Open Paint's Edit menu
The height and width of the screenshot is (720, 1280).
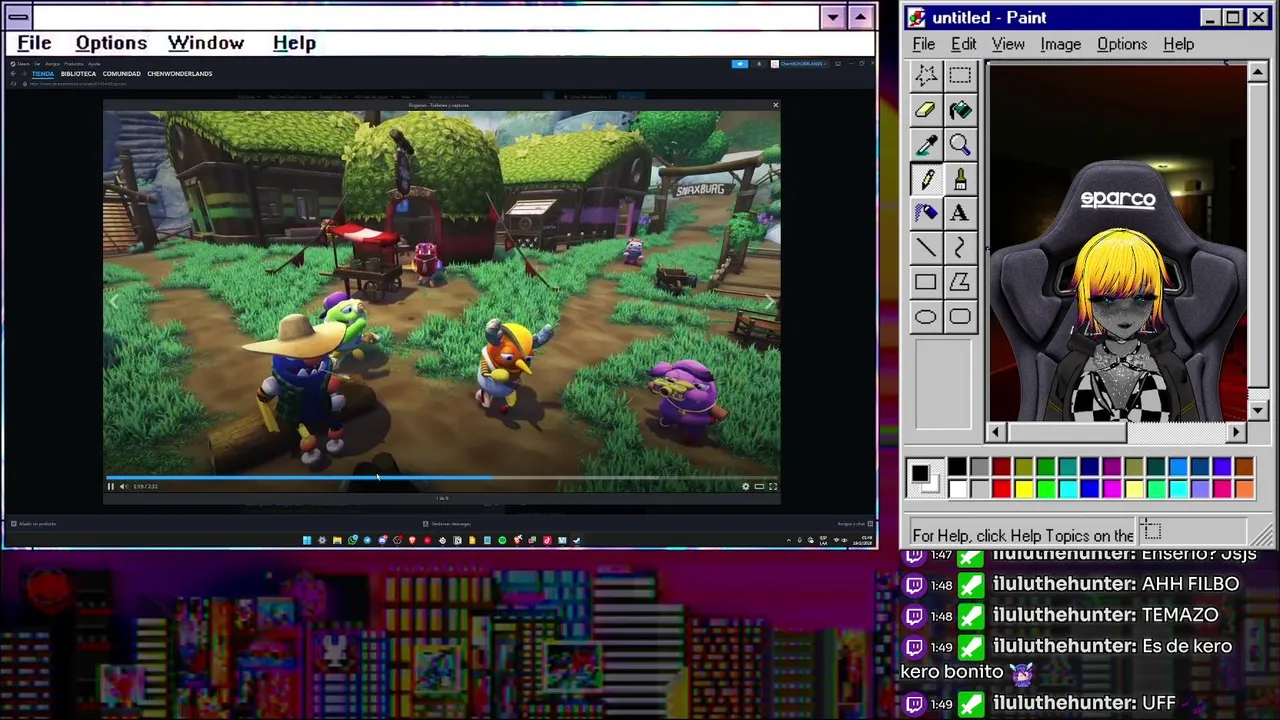[x=964, y=44]
